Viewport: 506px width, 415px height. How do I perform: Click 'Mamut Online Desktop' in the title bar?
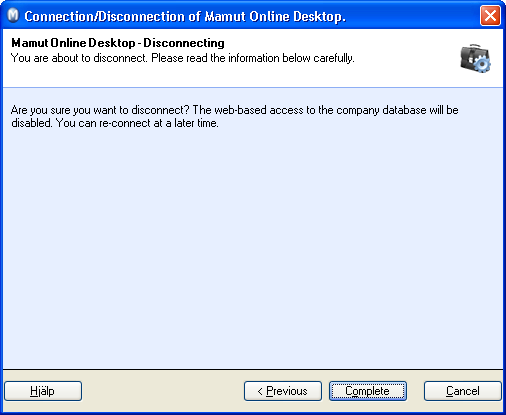pyautogui.click(x=274, y=16)
